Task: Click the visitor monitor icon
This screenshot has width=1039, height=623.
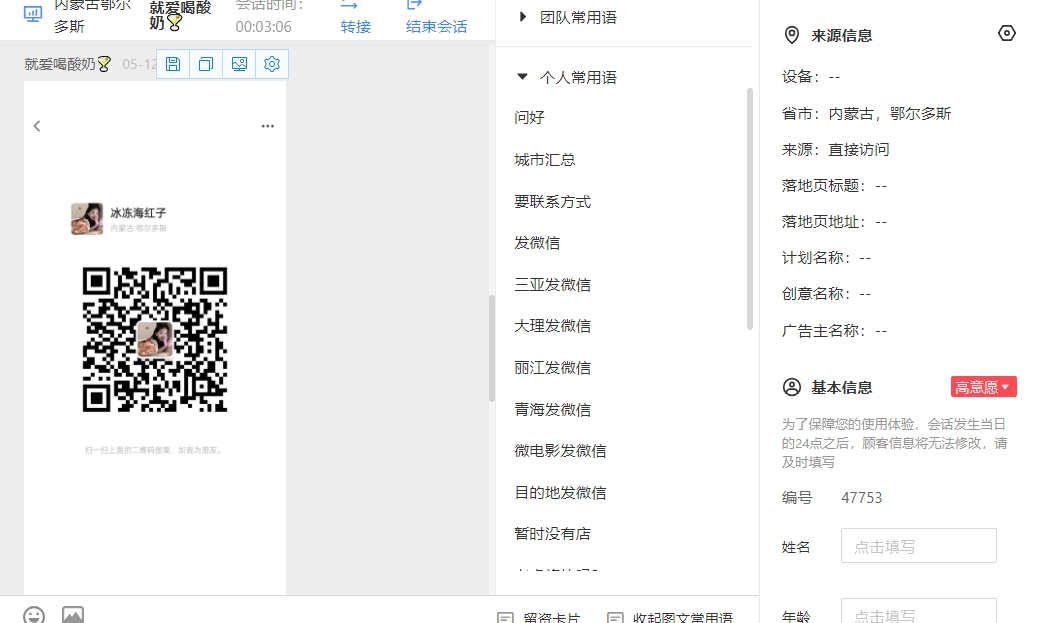Action: pyautogui.click(x=32, y=13)
